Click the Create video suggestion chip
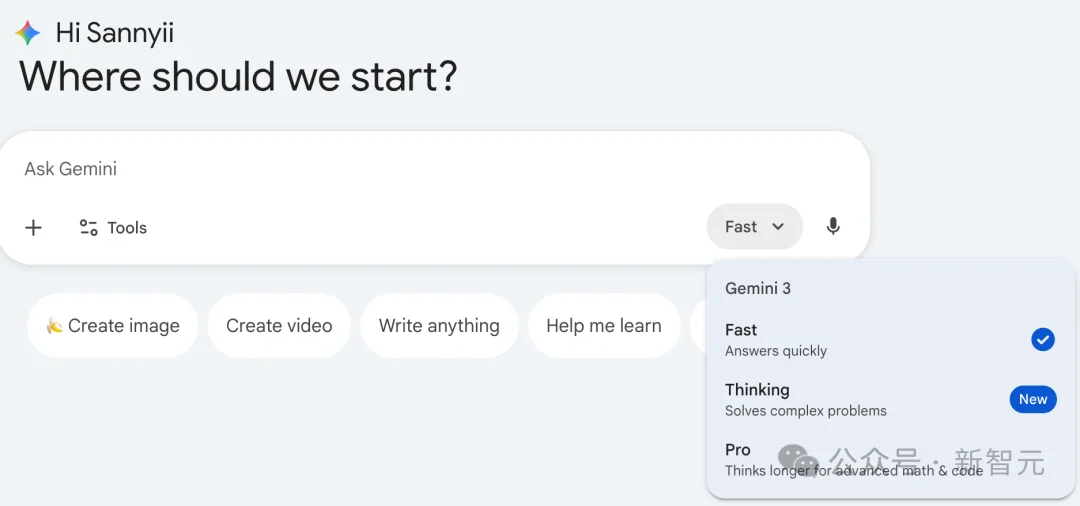 tap(279, 326)
